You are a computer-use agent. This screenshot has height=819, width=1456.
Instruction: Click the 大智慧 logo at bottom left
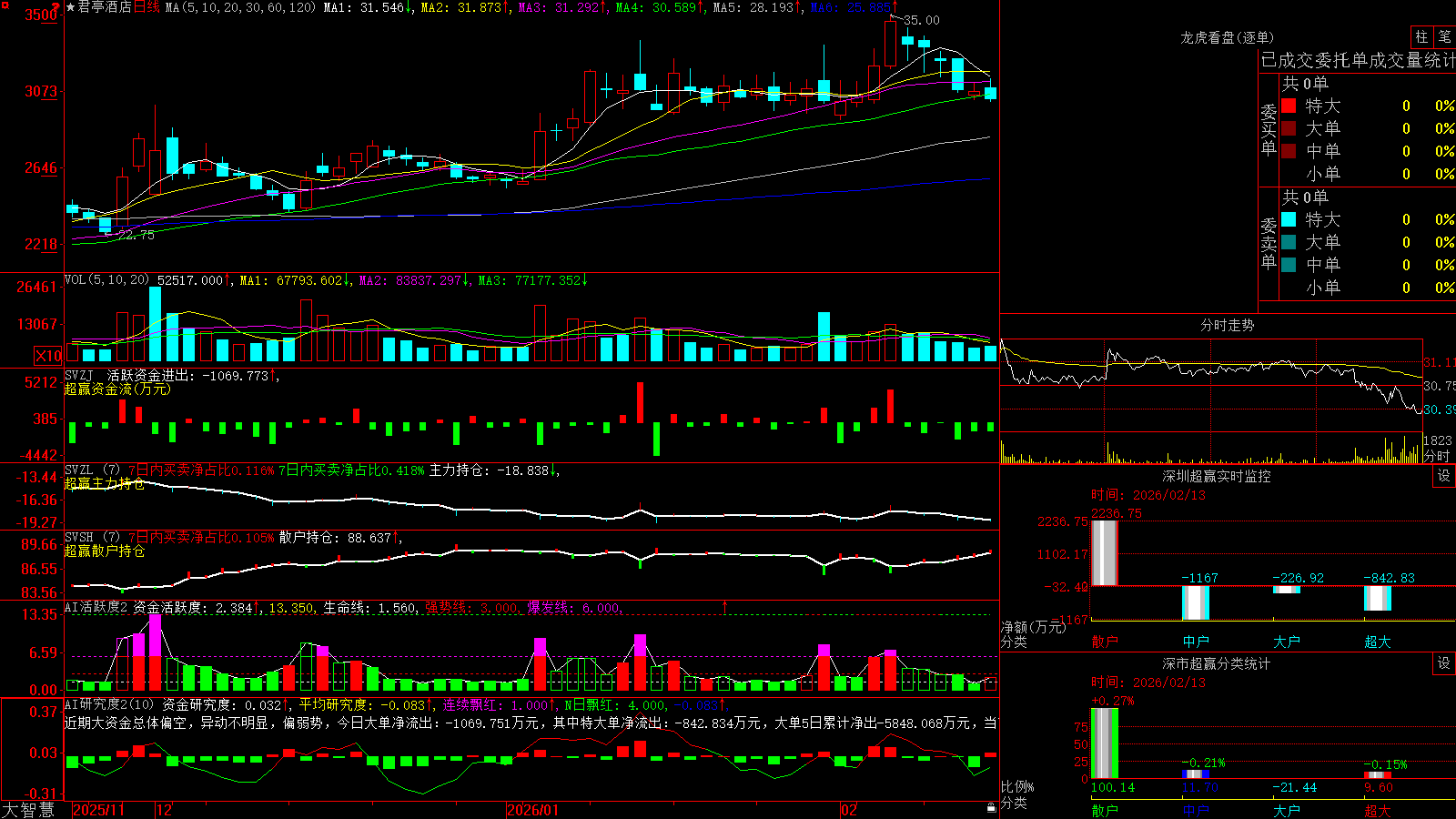pos(29,810)
